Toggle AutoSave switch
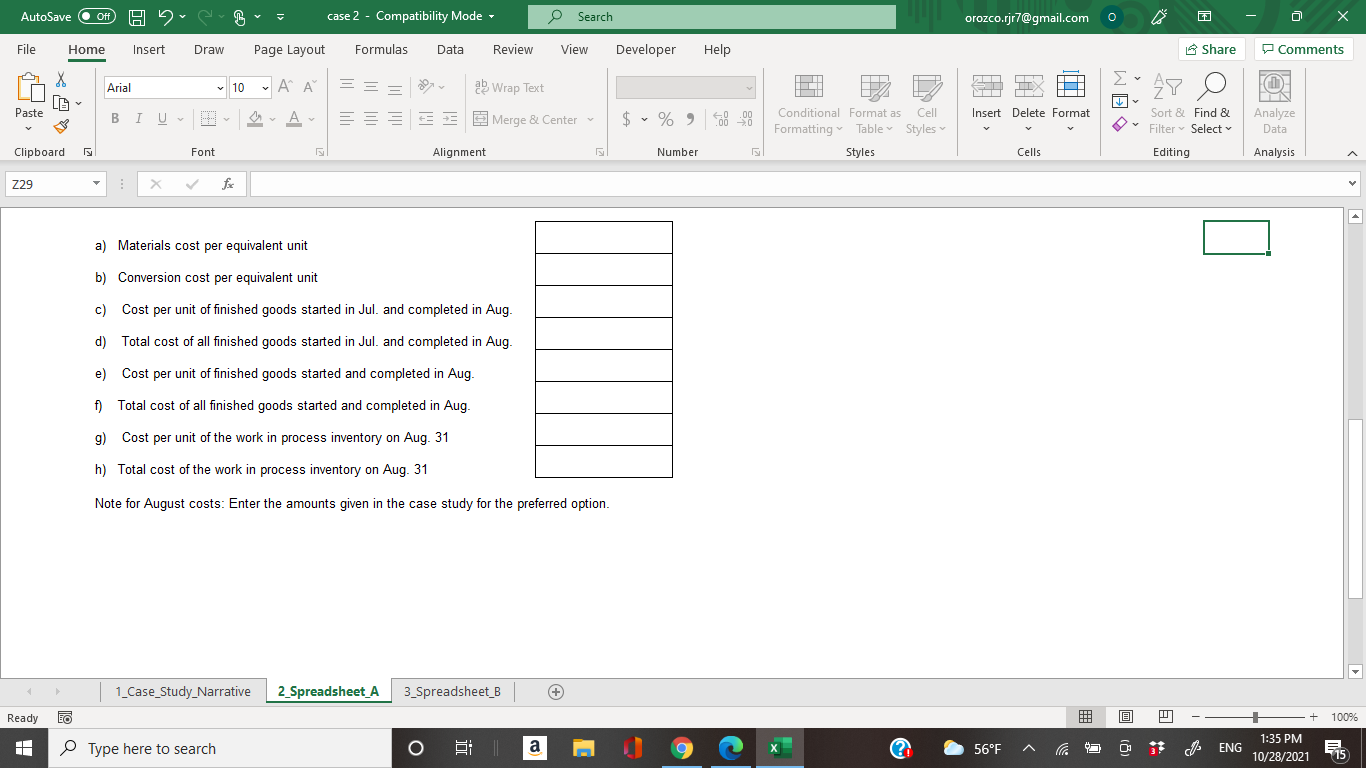 [97, 17]
